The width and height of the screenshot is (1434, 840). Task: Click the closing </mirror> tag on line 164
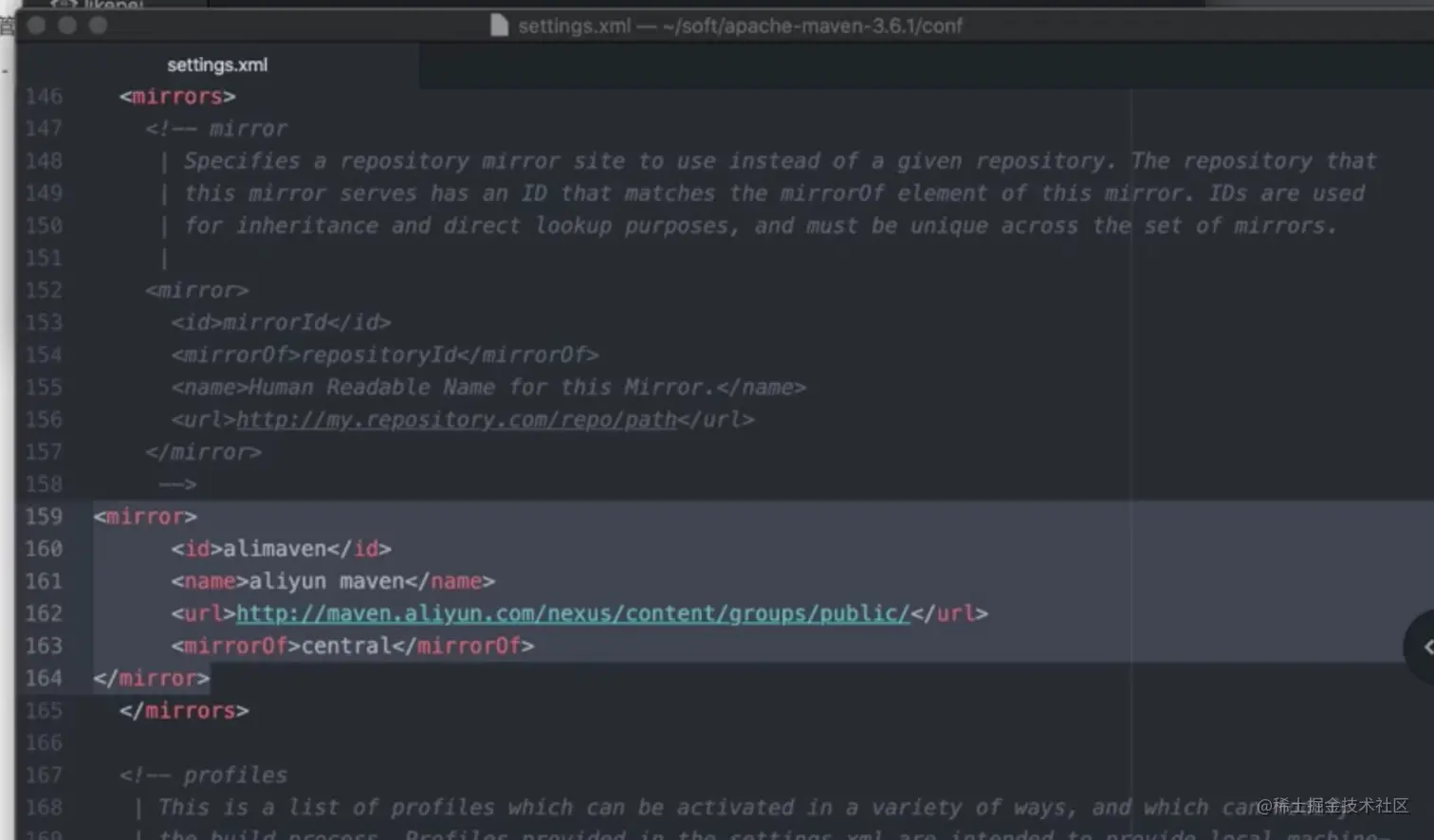(x=152, y=678)
